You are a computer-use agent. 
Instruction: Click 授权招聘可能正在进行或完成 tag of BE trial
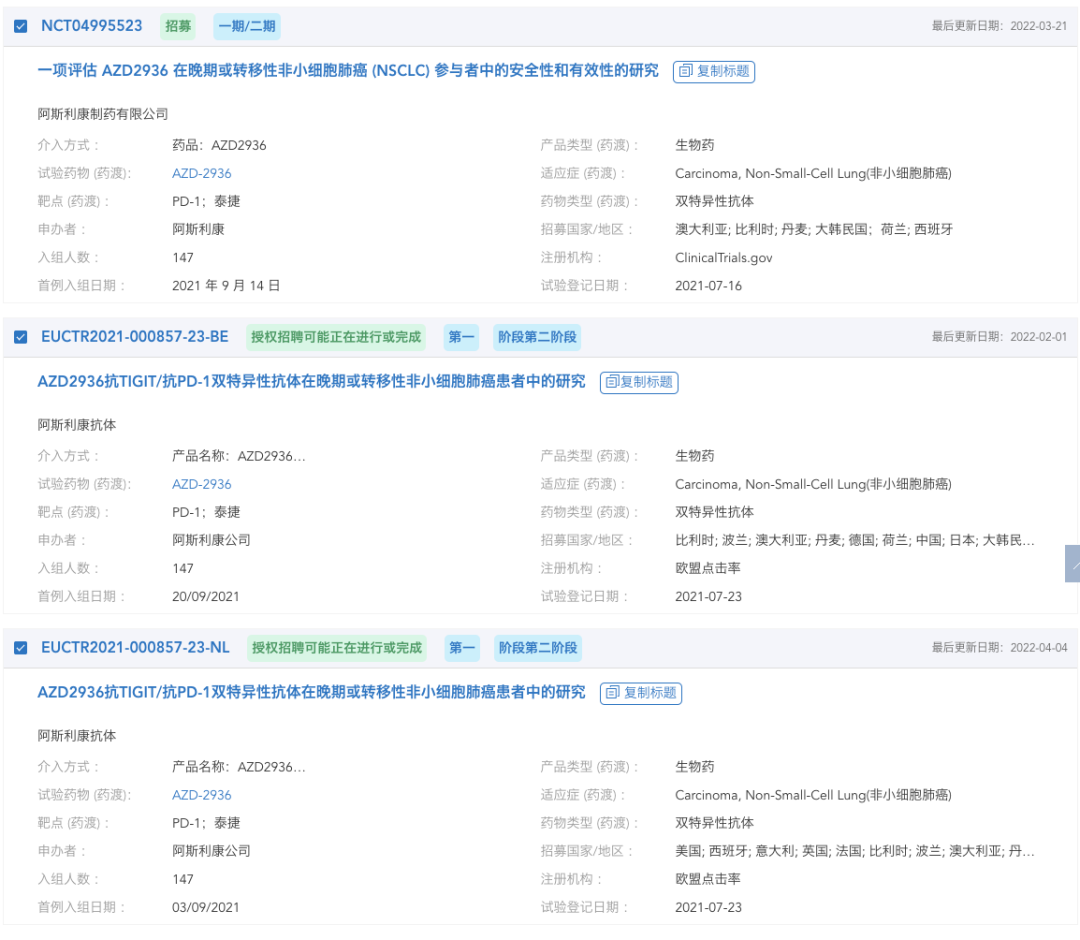point(336,337)
